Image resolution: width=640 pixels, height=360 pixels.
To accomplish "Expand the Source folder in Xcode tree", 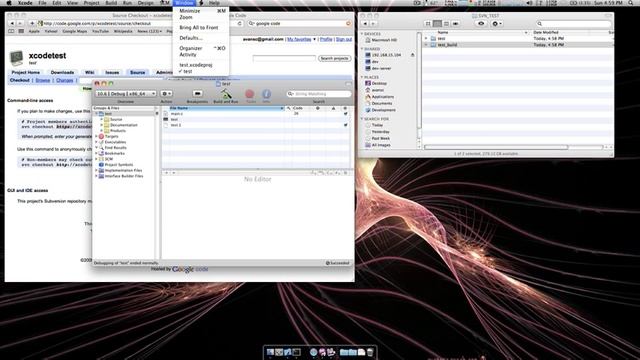I will click(102, 120).
